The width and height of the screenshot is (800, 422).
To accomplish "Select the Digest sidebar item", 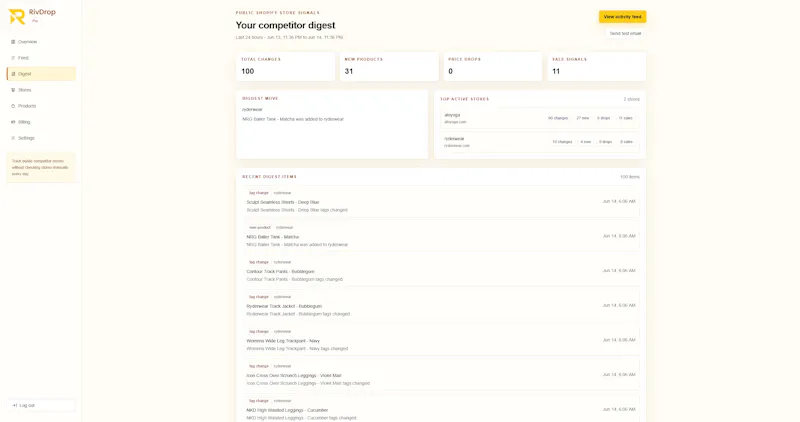I will pos(41,74).
